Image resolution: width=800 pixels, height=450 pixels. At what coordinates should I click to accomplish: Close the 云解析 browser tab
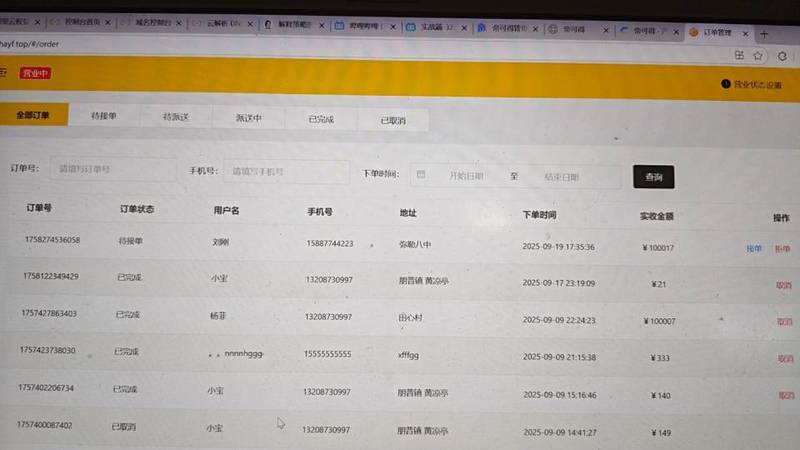pos(250,24)
